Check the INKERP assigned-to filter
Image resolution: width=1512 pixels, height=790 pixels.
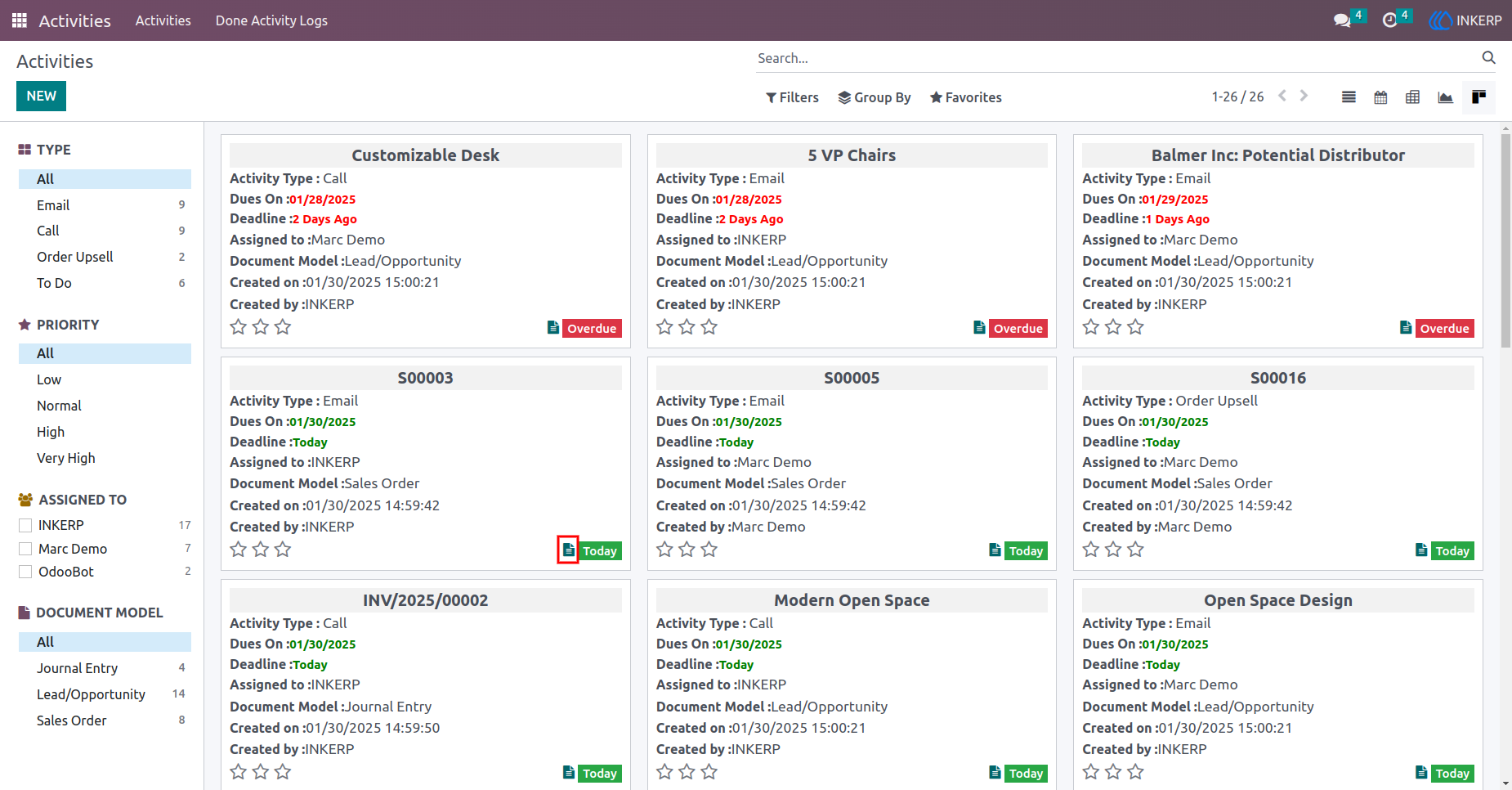click(x=25, y=525)
